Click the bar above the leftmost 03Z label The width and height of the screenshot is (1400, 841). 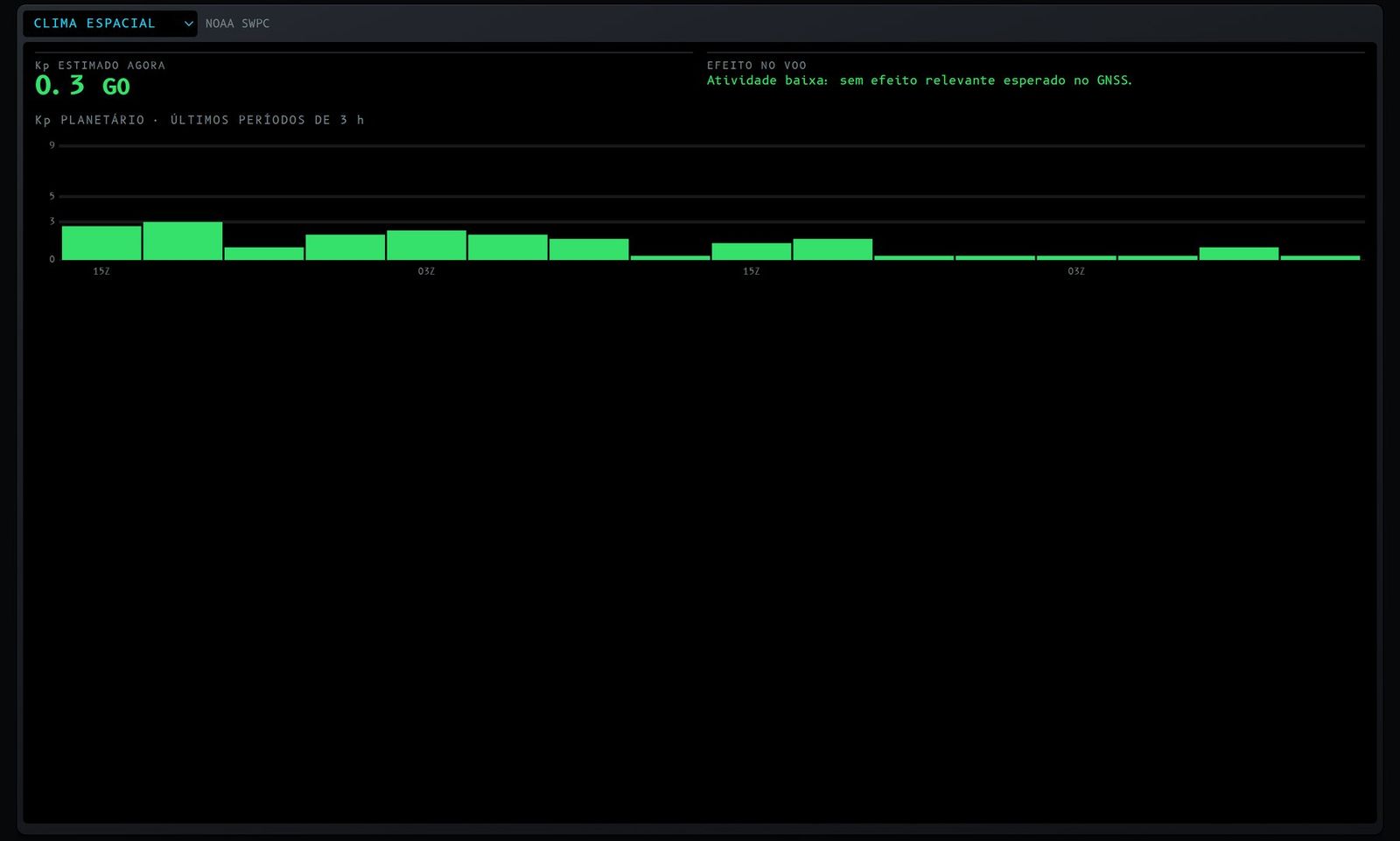[x=426, y=245]
